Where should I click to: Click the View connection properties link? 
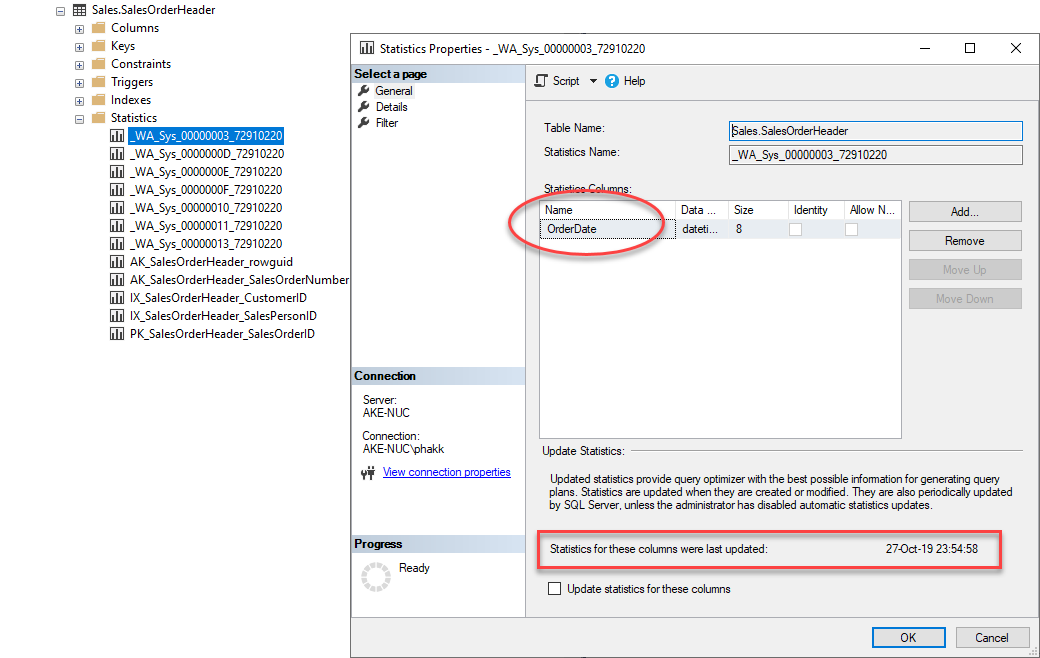pyautogui.click(x=446, y=471)
